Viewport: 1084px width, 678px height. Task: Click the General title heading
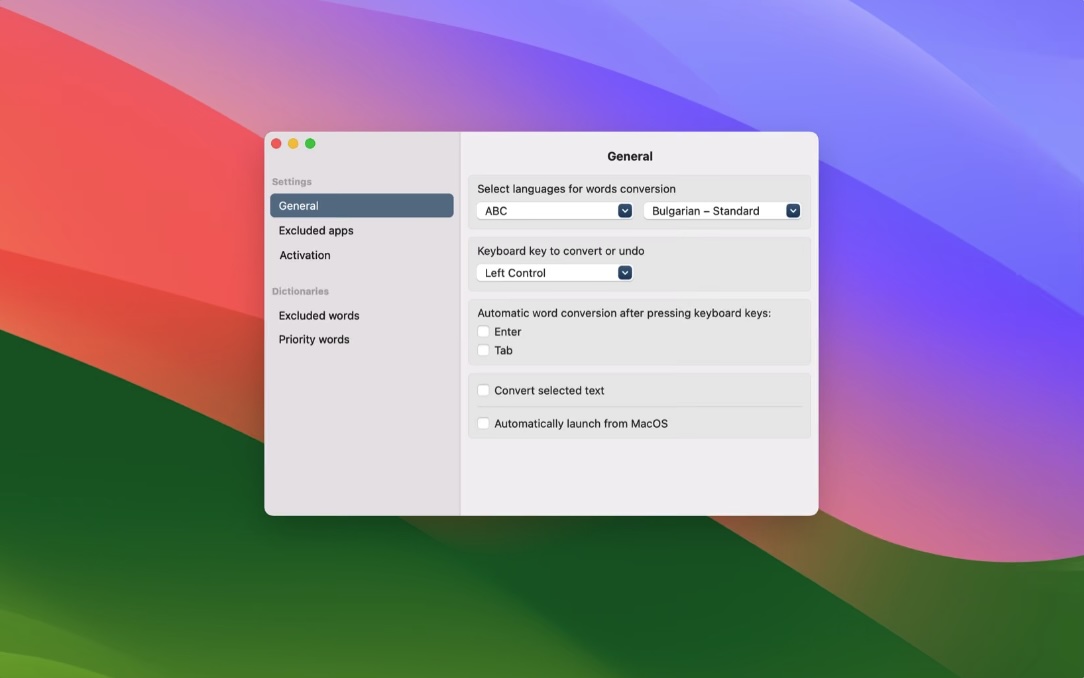pyautogui.click(x=630, y=156)
